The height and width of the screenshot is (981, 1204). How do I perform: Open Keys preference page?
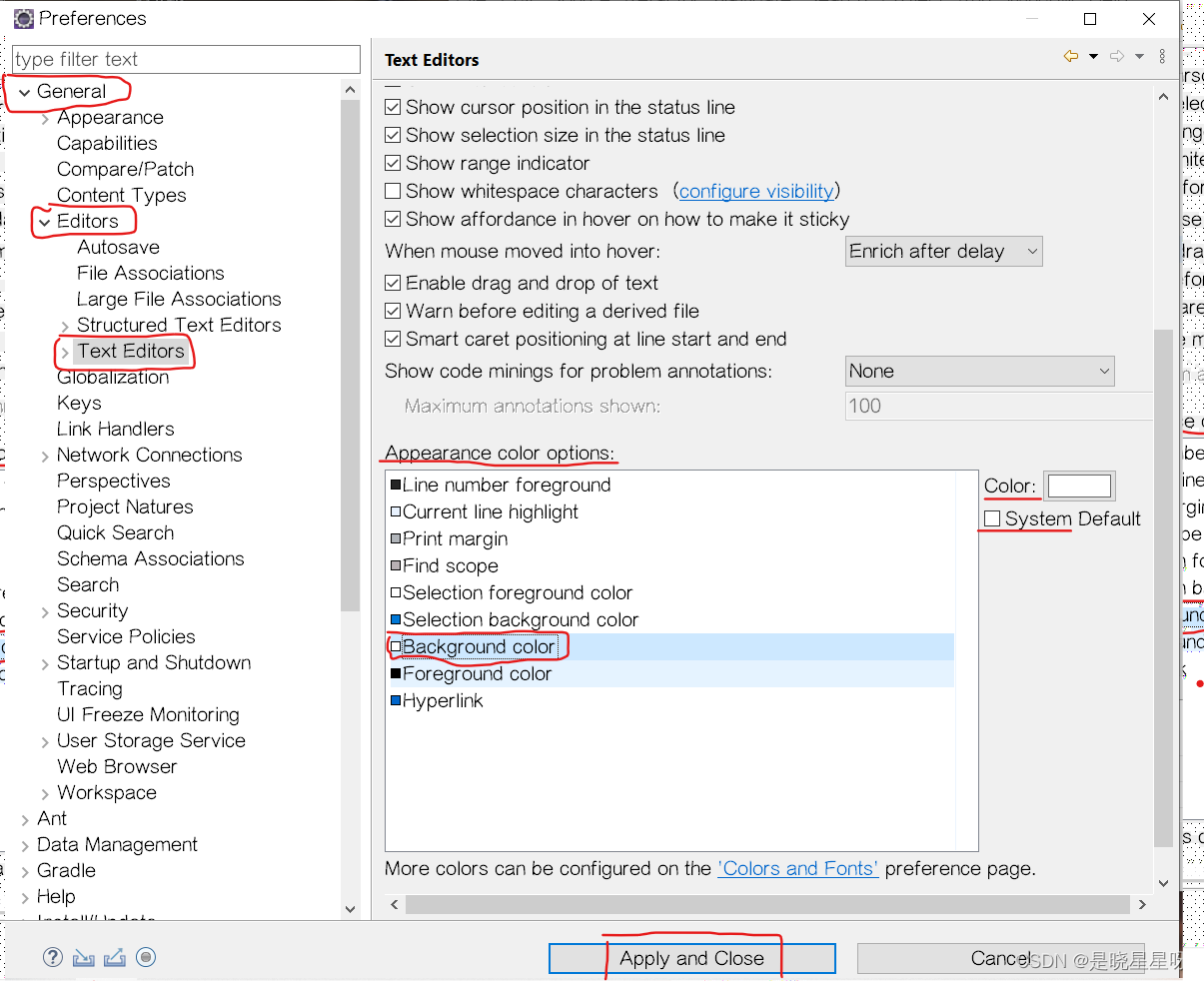79,403
